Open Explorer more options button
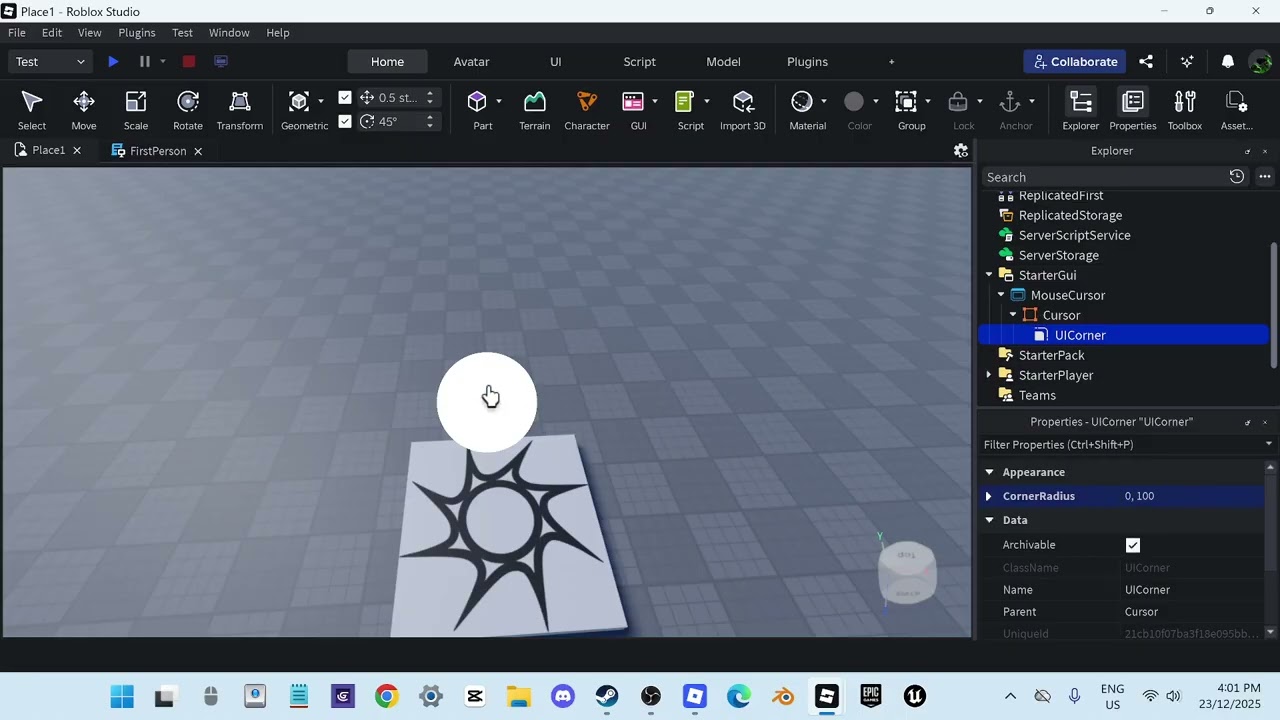The height and width of the screenshot is (720, 1280). click(x=1265, y=177)
